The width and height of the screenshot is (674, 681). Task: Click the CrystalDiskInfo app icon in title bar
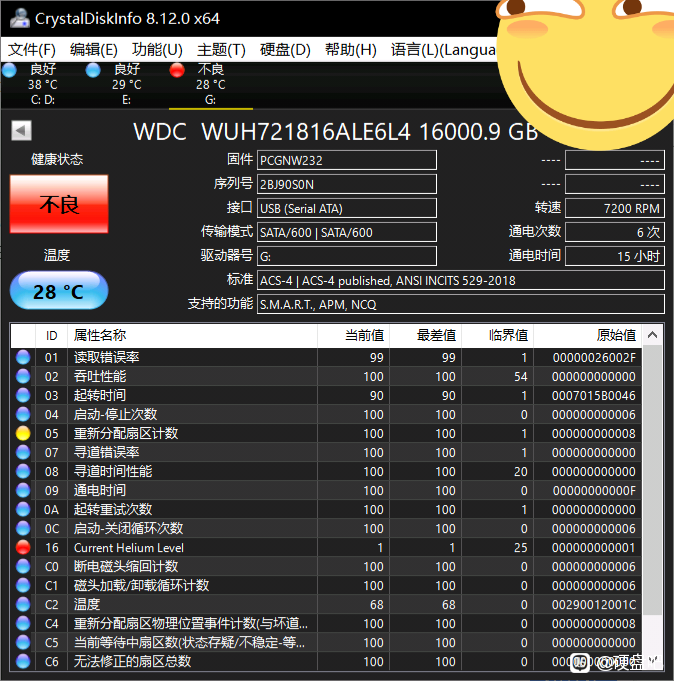[20, 18]
